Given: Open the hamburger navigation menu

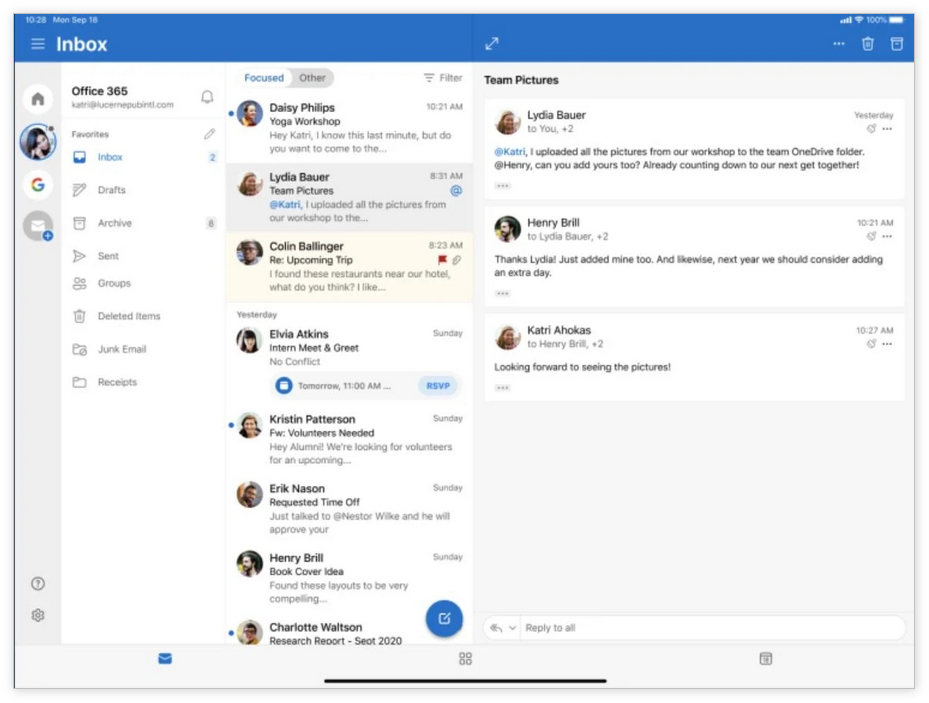Looking at the screenshot, I should click(38, 44).
